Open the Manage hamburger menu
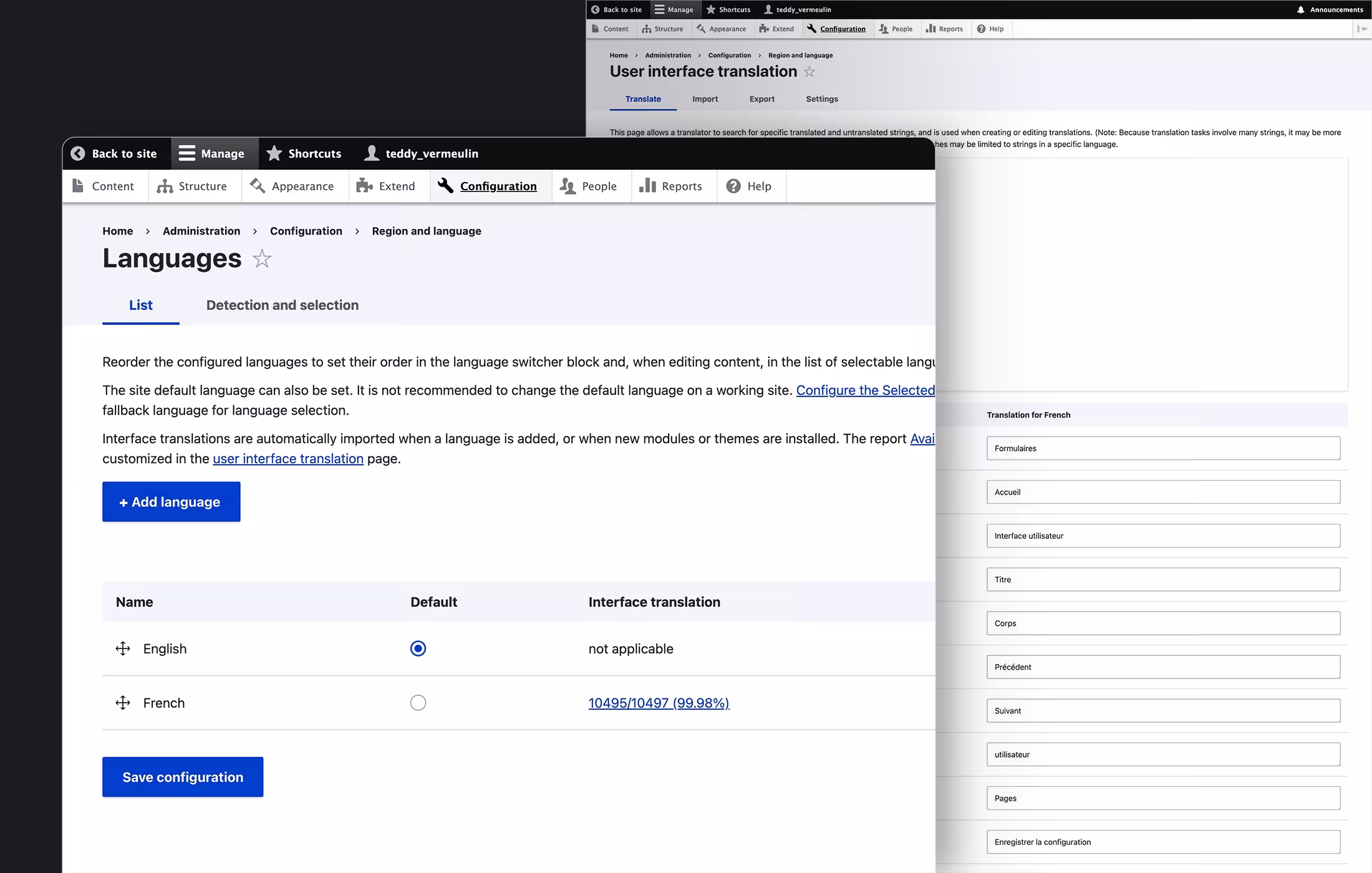Viewport: 1372px width, 873px height. [187, 153]
